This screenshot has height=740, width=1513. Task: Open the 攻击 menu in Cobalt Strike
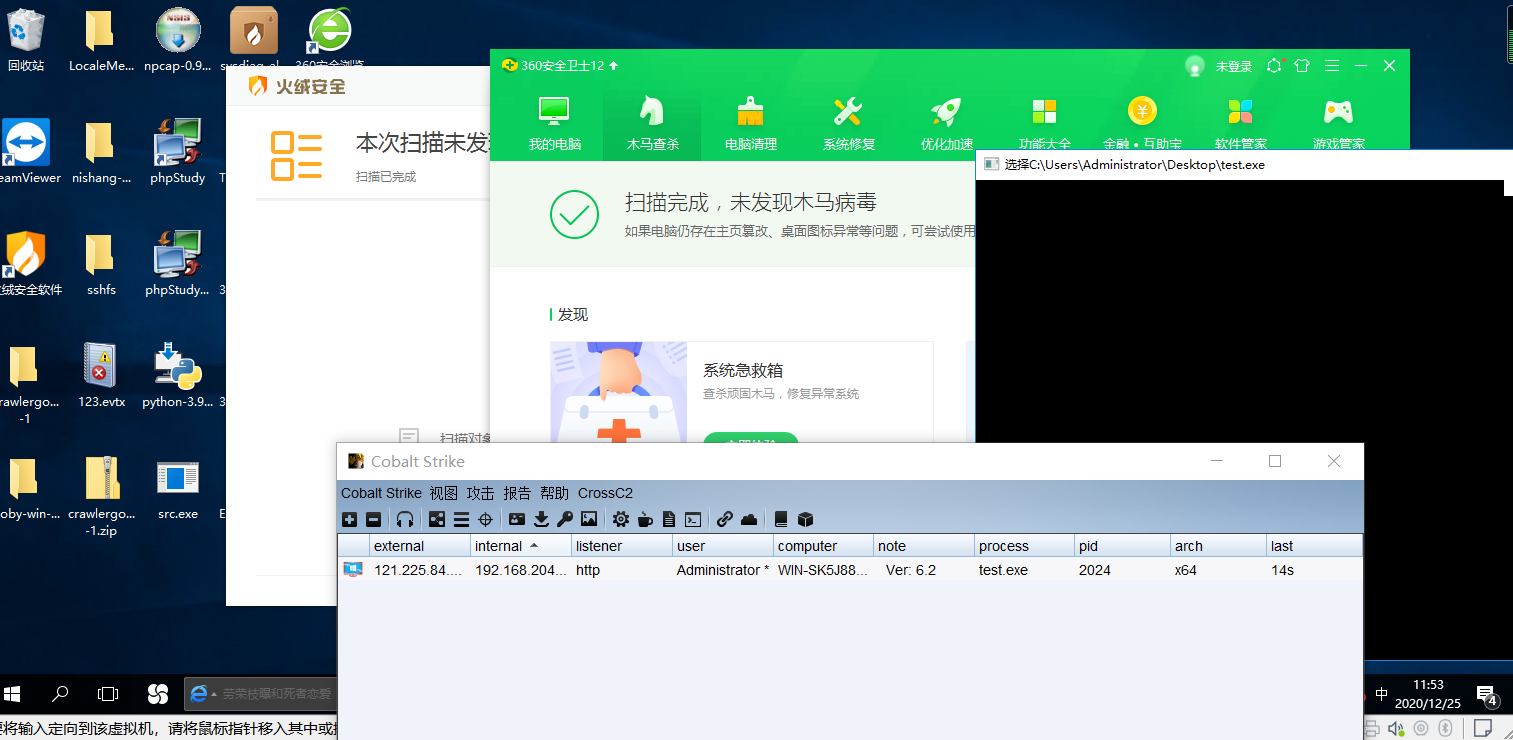coord(480,493)
